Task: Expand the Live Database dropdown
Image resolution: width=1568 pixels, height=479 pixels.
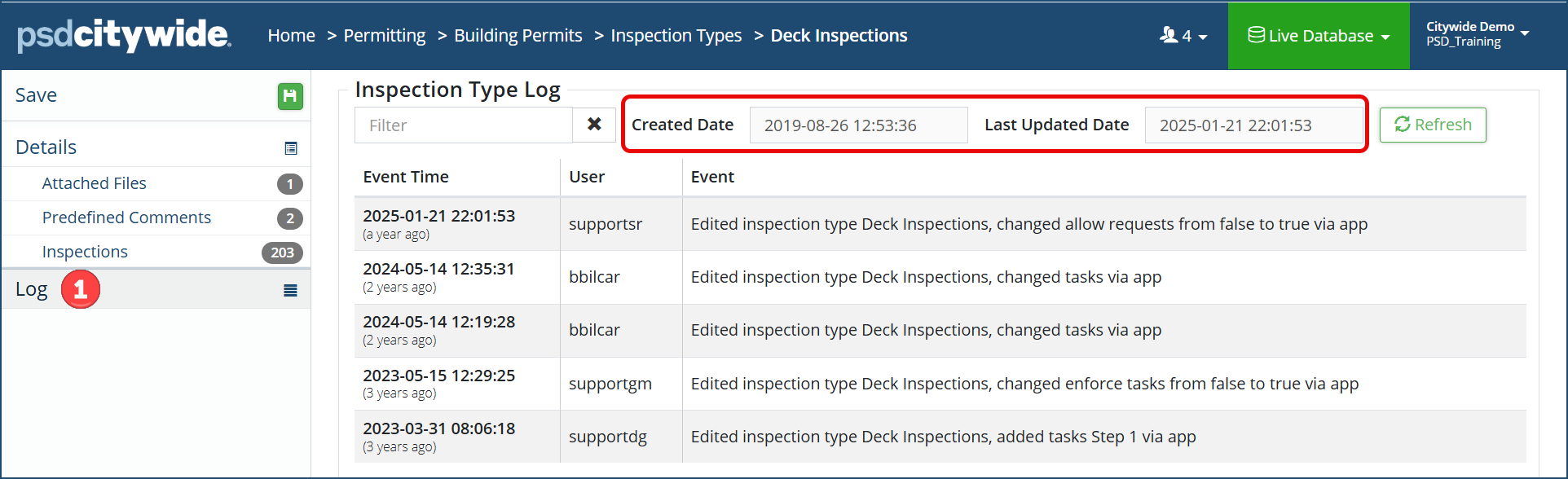Action: tap(1319, 36)
